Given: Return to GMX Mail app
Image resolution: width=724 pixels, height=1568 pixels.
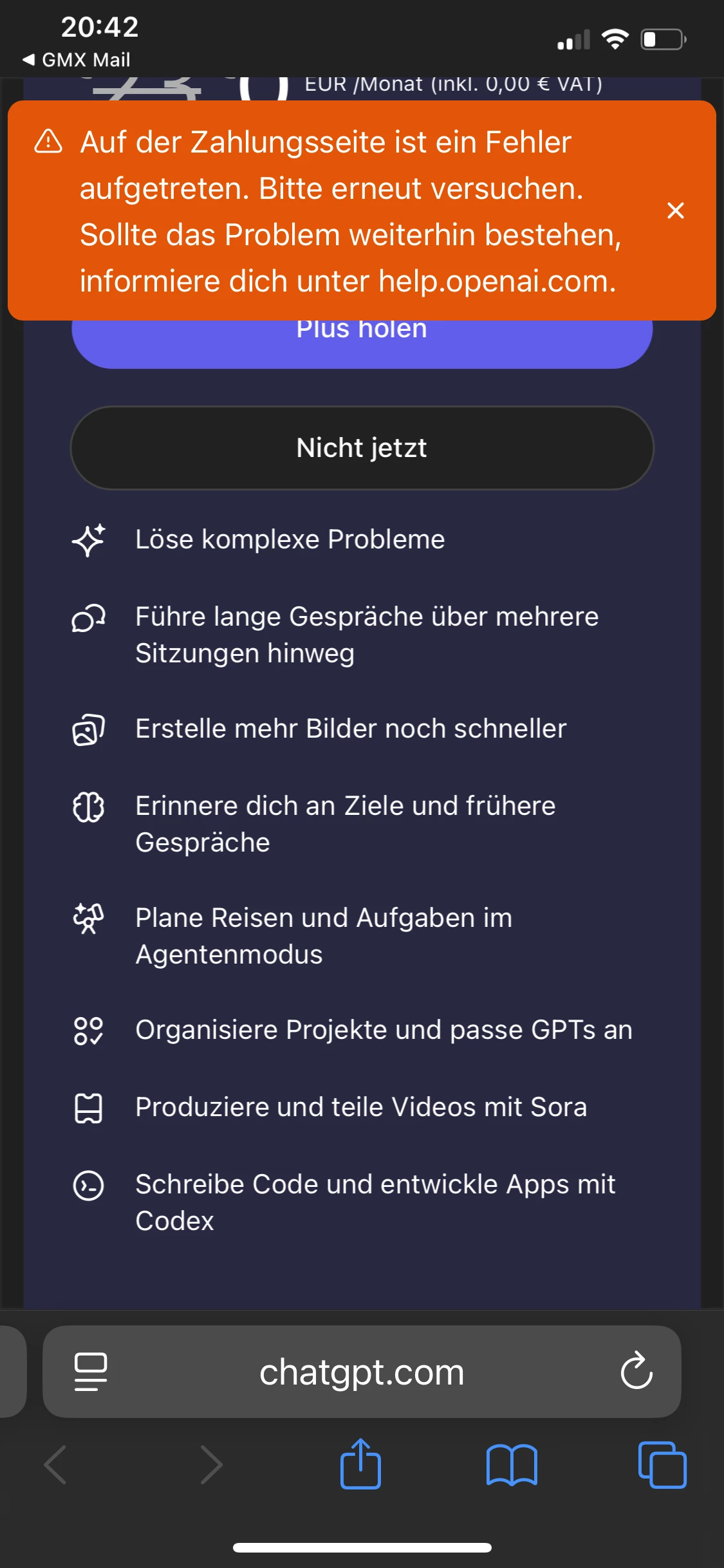Looking at the screenshot, I should (77, 60).
